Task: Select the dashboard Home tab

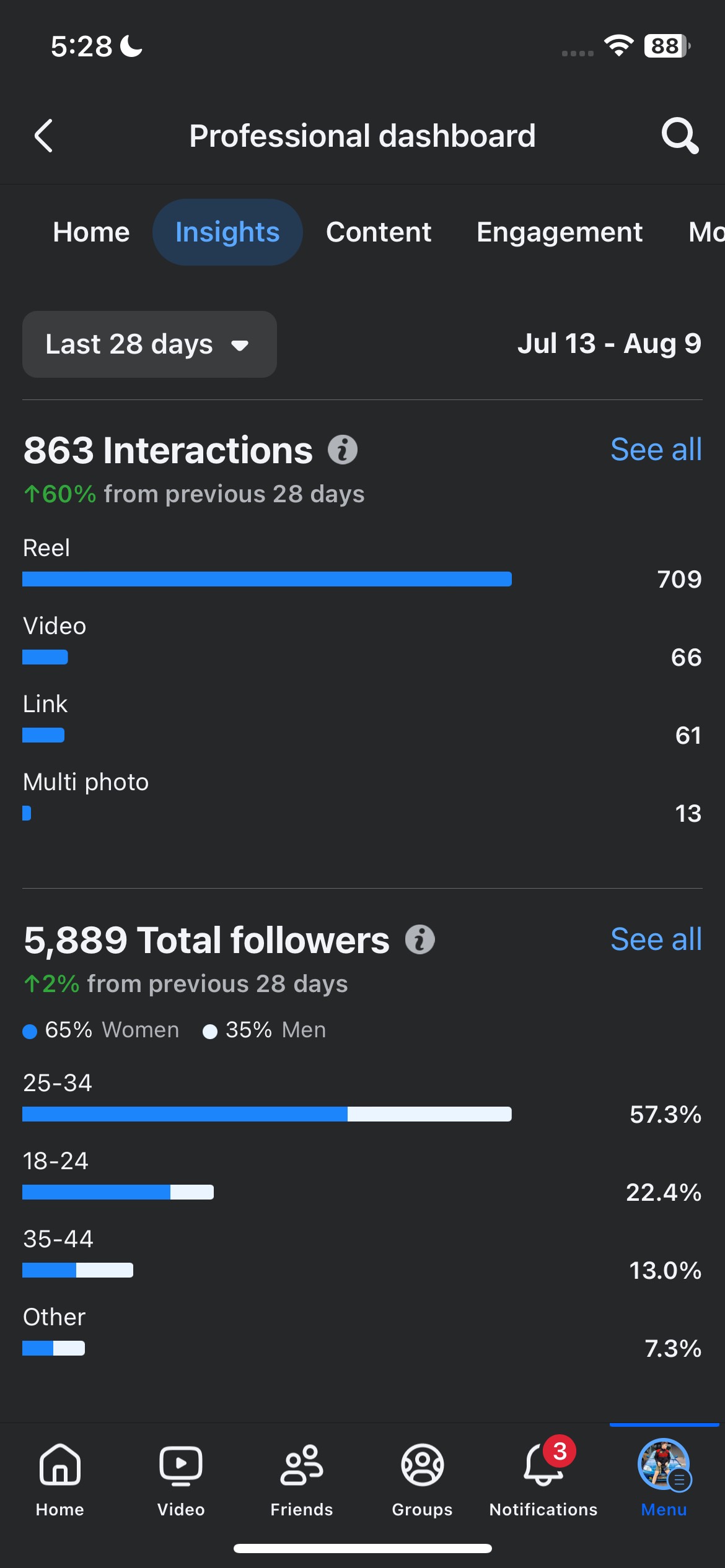Action: 91,232
